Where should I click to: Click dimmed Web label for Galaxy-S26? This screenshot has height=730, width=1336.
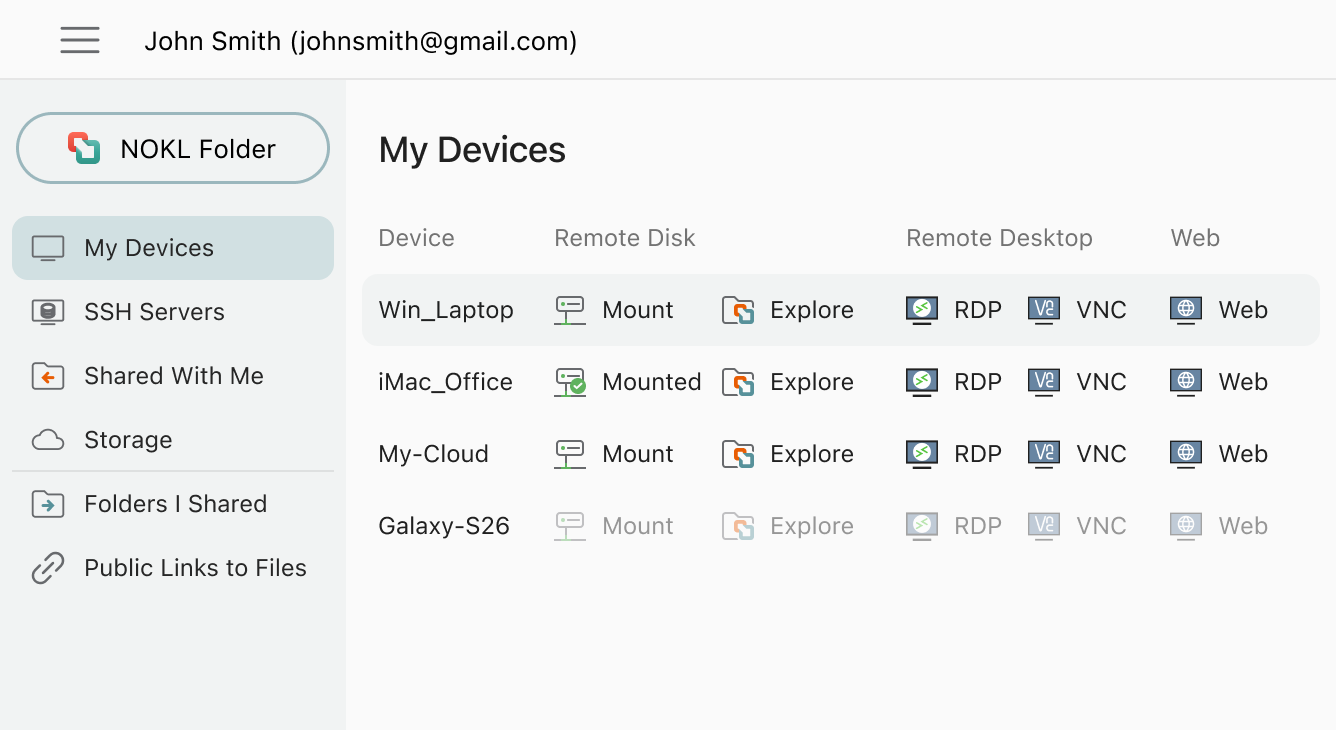pos(1243,526)
